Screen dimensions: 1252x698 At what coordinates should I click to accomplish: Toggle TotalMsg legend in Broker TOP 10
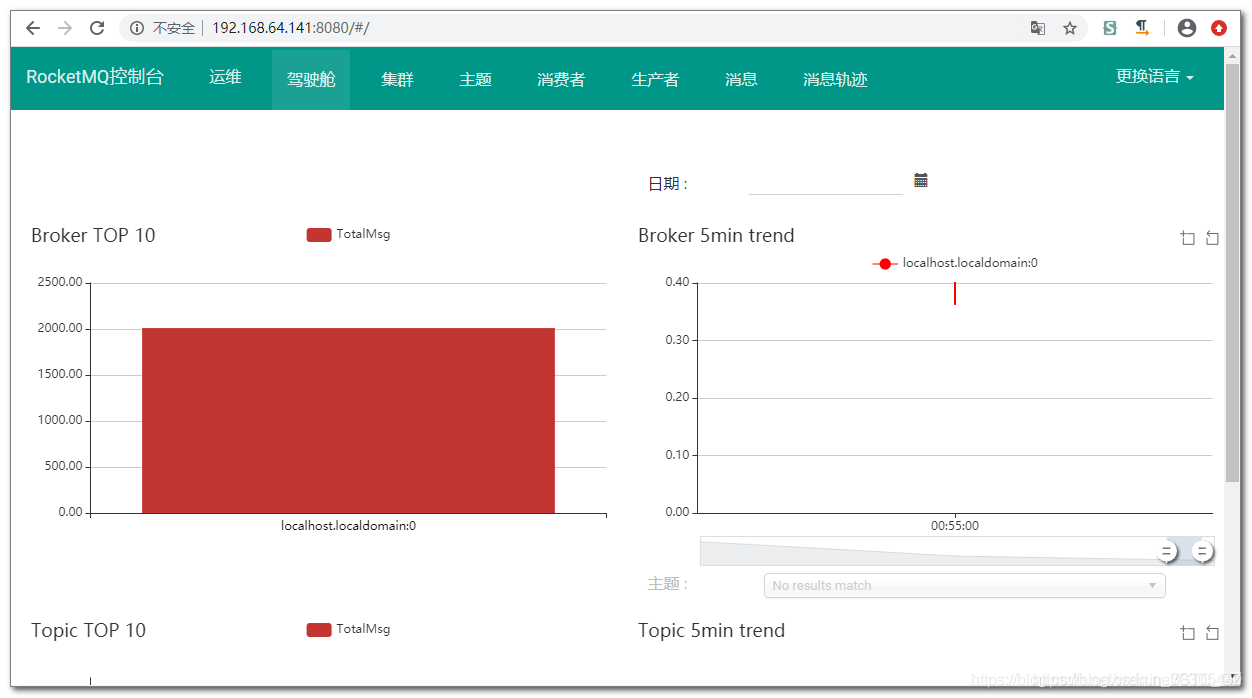[x=348, y=234]
